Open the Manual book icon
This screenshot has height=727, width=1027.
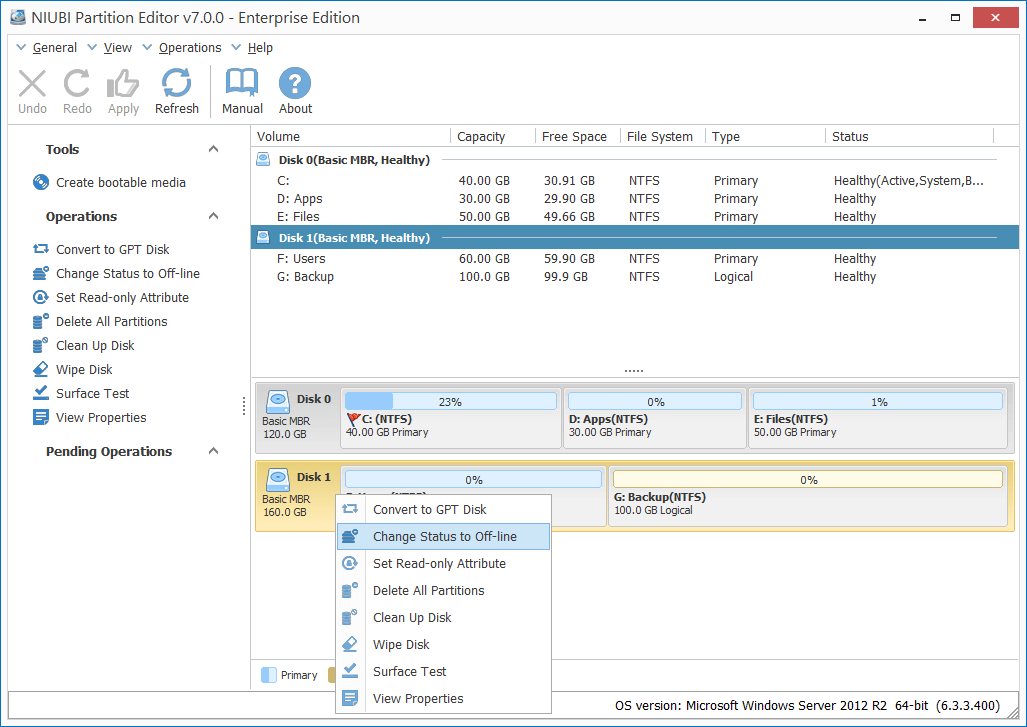pyautogui.click(x=242, y=83)
